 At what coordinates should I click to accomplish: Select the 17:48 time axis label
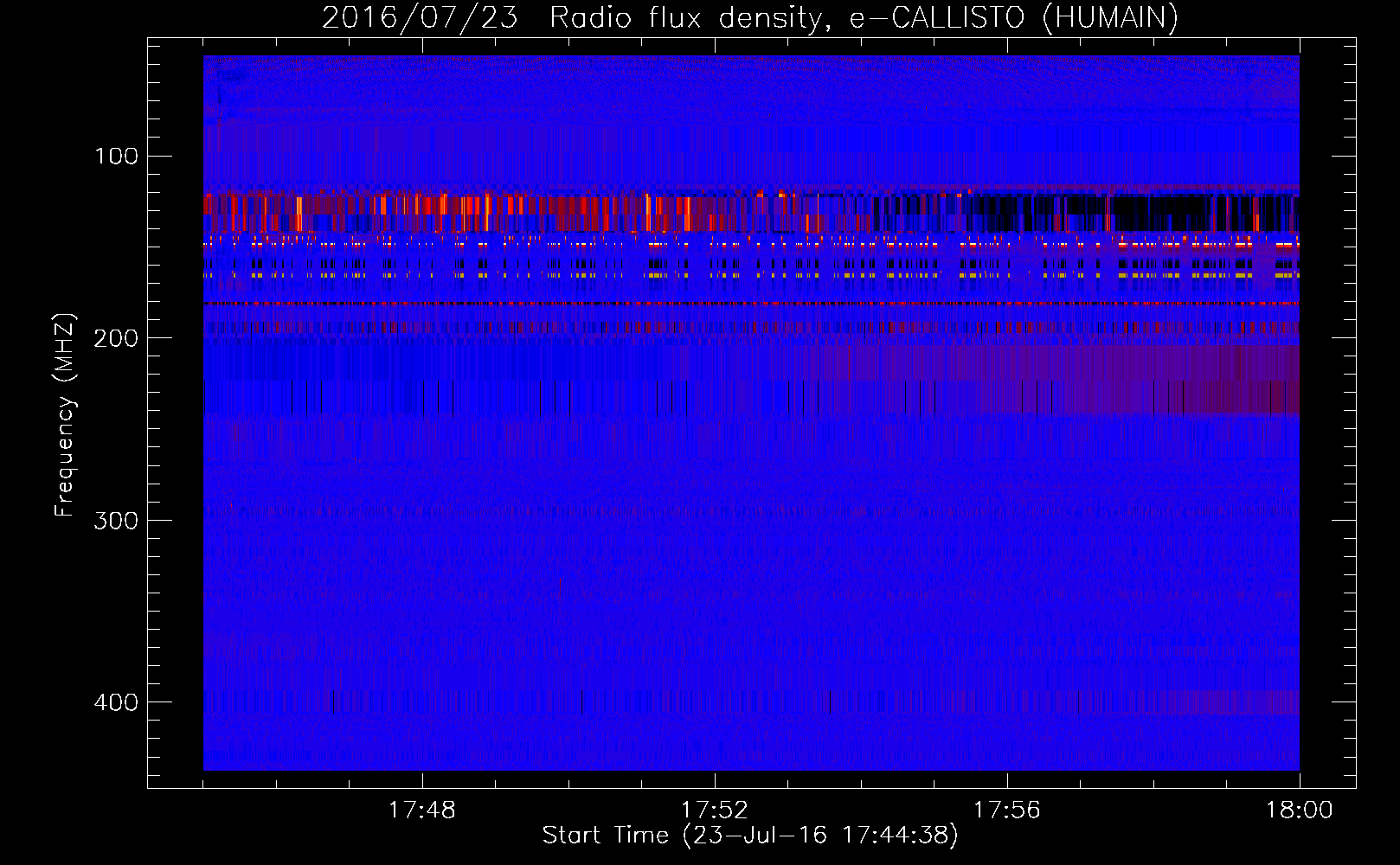(x=421, y=811)
